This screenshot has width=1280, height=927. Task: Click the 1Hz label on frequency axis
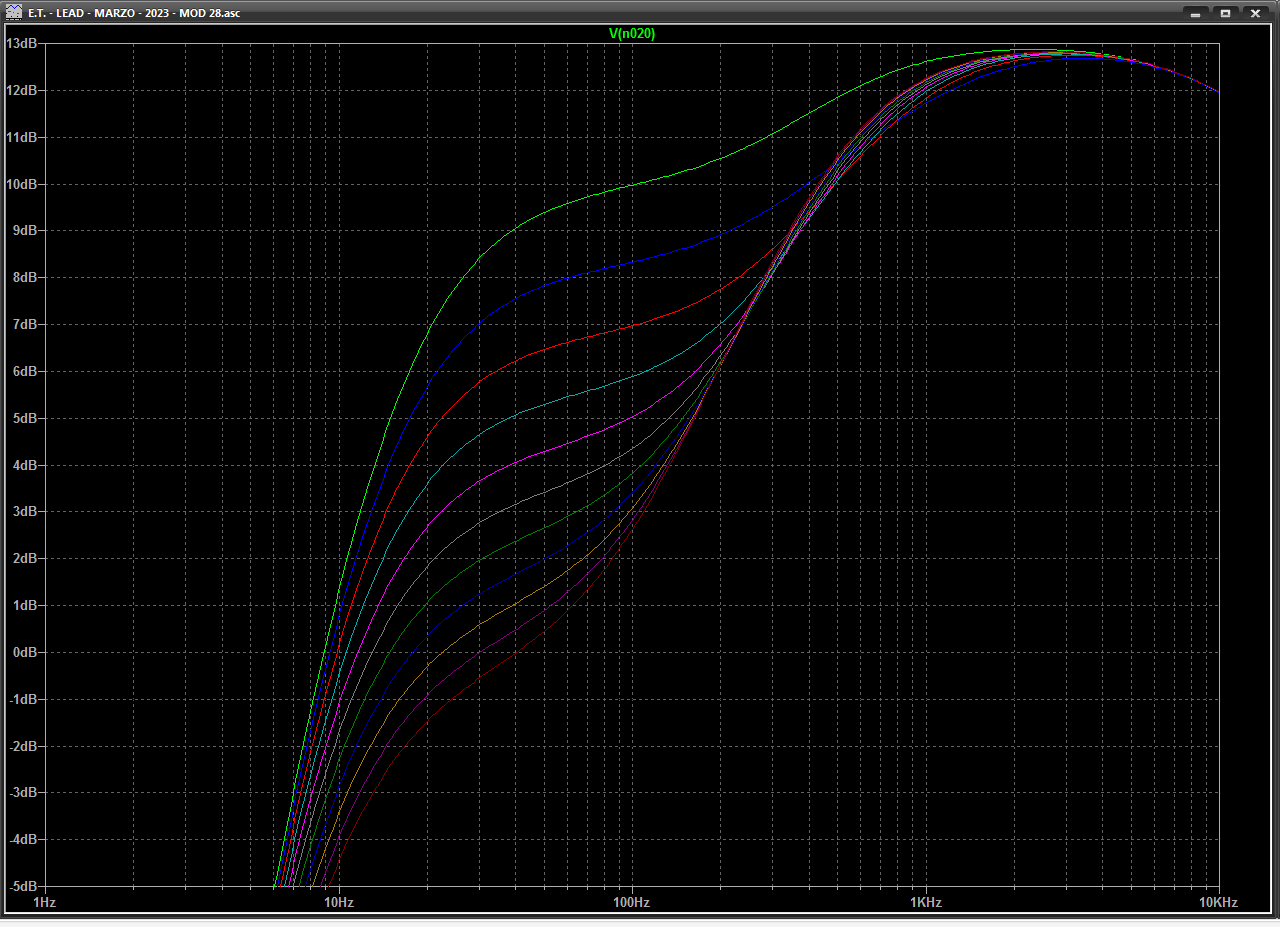click(45, 902)
